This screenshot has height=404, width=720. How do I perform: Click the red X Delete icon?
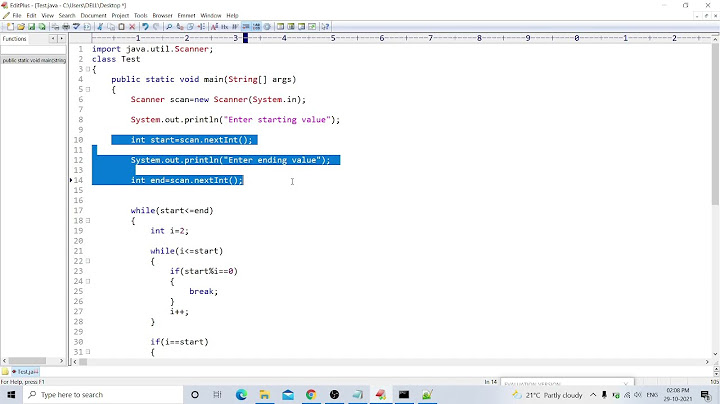(132, 27)
